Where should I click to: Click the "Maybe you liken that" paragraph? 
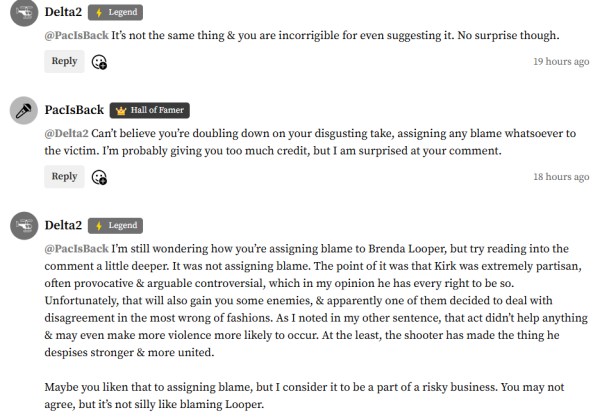300,395
